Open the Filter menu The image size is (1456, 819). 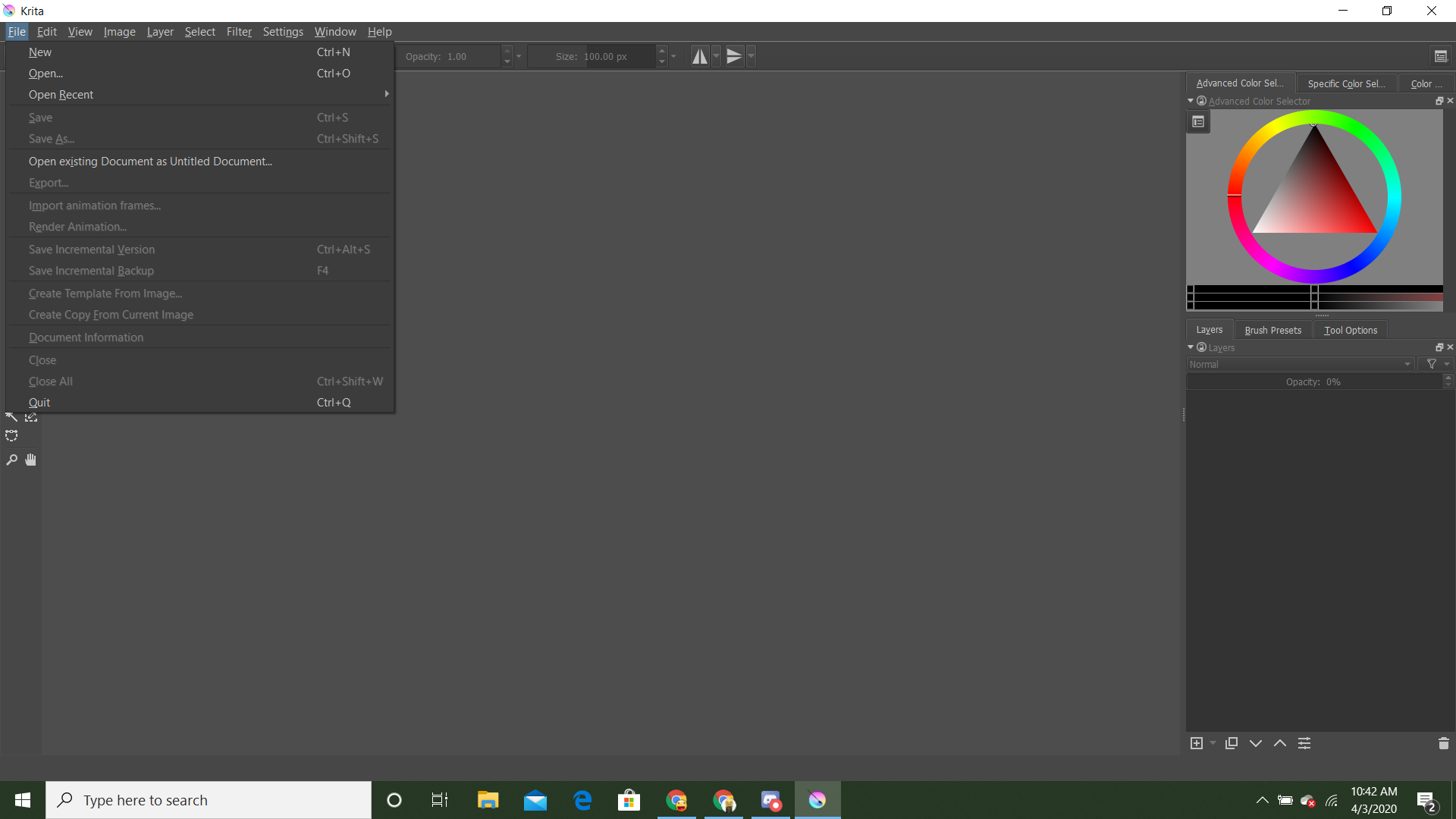(239, 32)
